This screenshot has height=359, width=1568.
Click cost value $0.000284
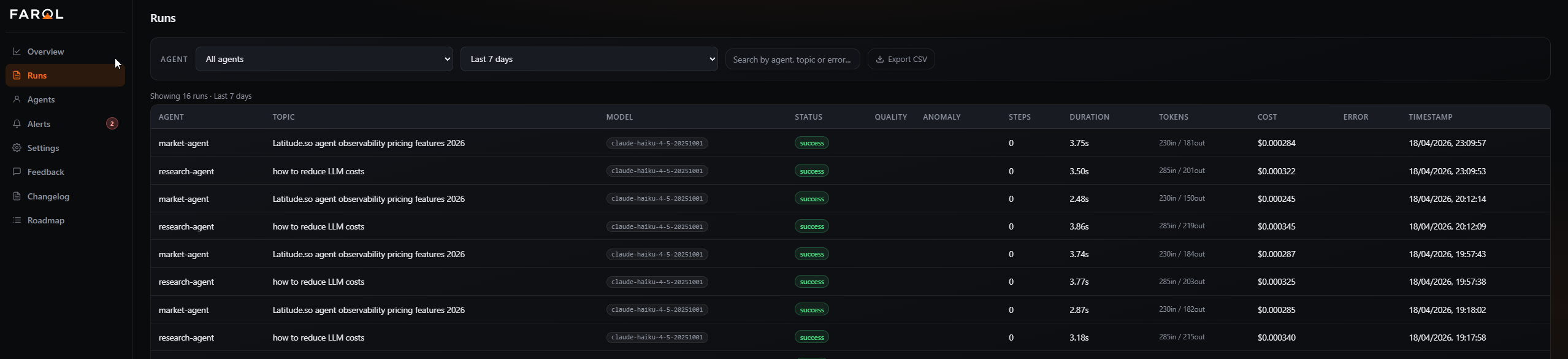tap(1276, 143)
